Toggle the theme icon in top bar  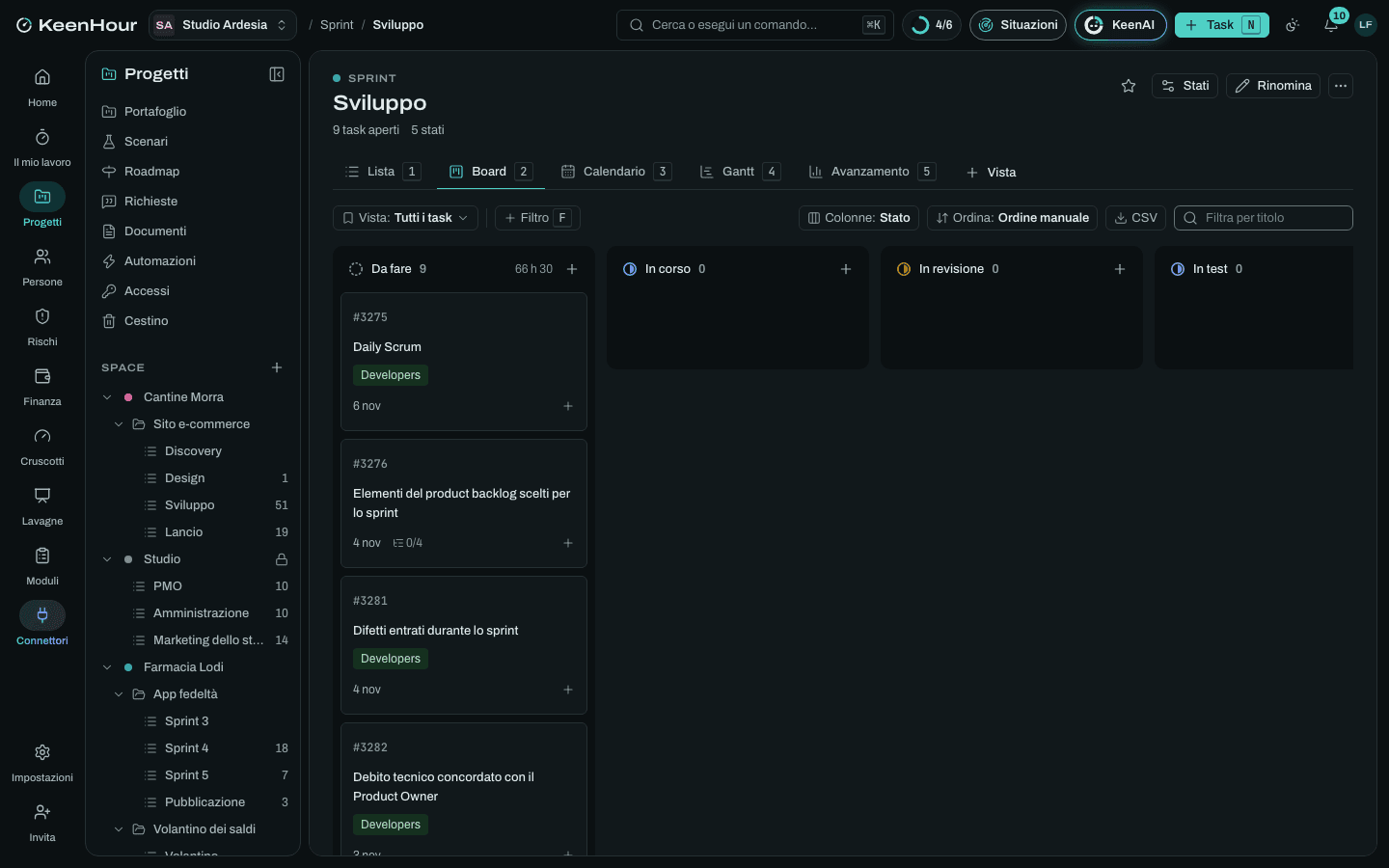(x=1293, y=25)
